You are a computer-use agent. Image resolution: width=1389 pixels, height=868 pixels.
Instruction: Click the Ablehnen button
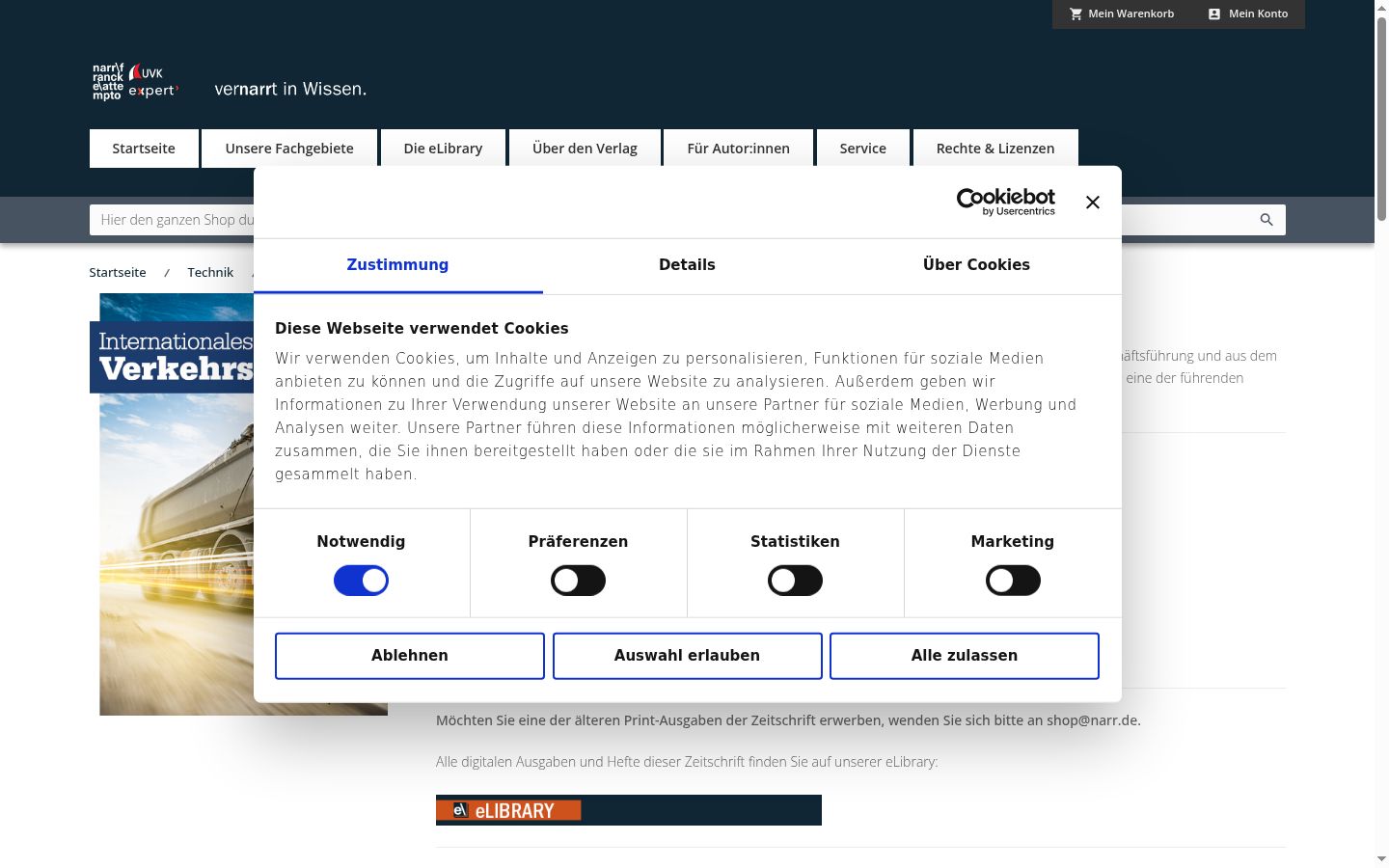click(410, 656)
